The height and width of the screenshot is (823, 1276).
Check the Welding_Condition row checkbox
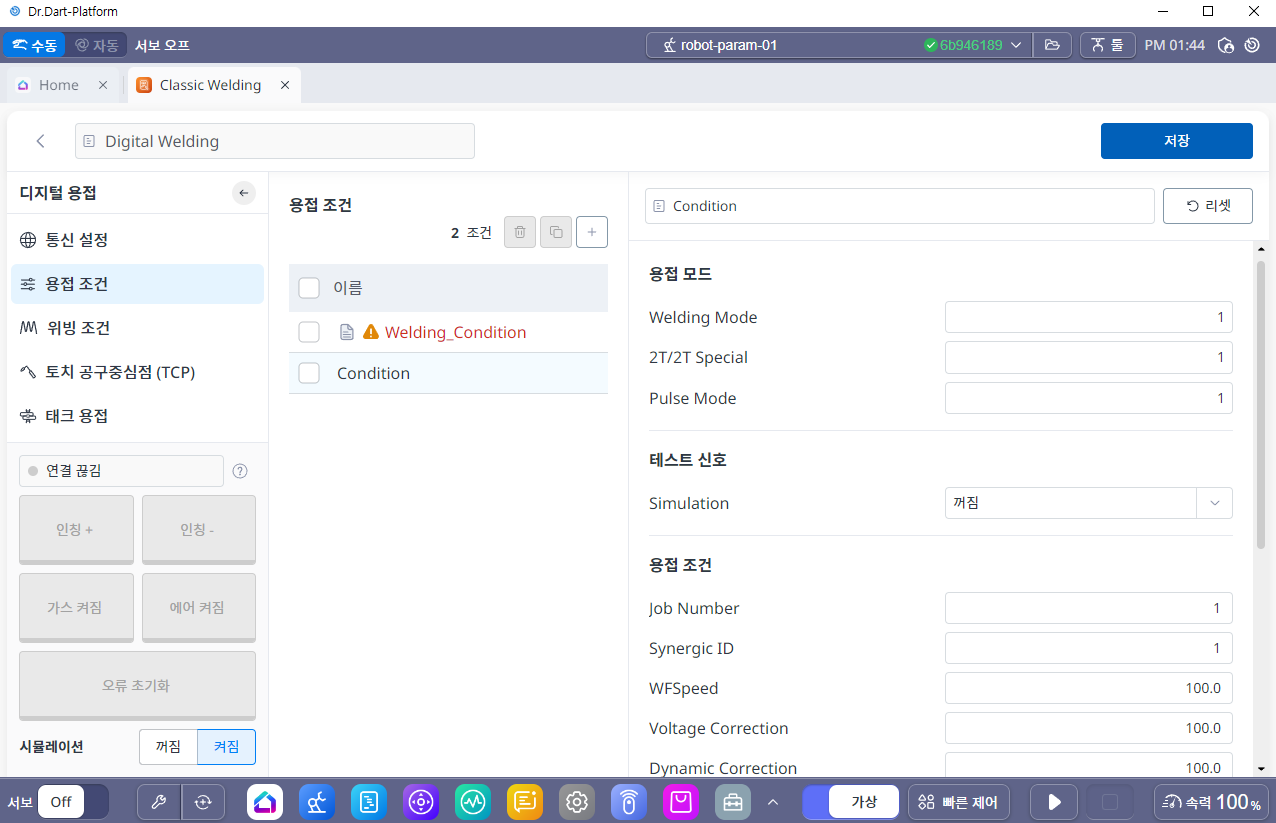(309, 332)
